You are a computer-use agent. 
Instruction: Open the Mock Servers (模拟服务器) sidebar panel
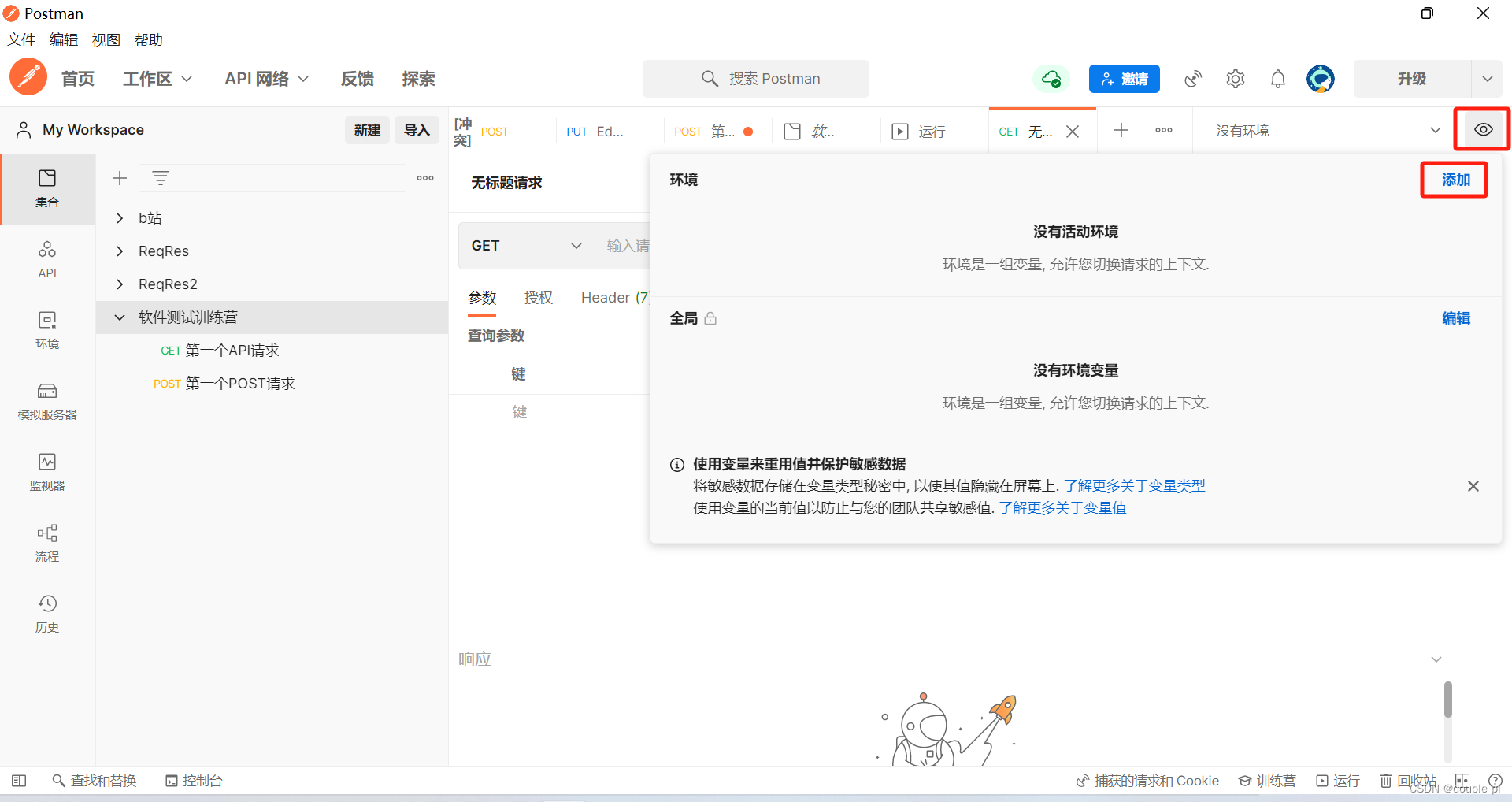click(x=47, y=402)
